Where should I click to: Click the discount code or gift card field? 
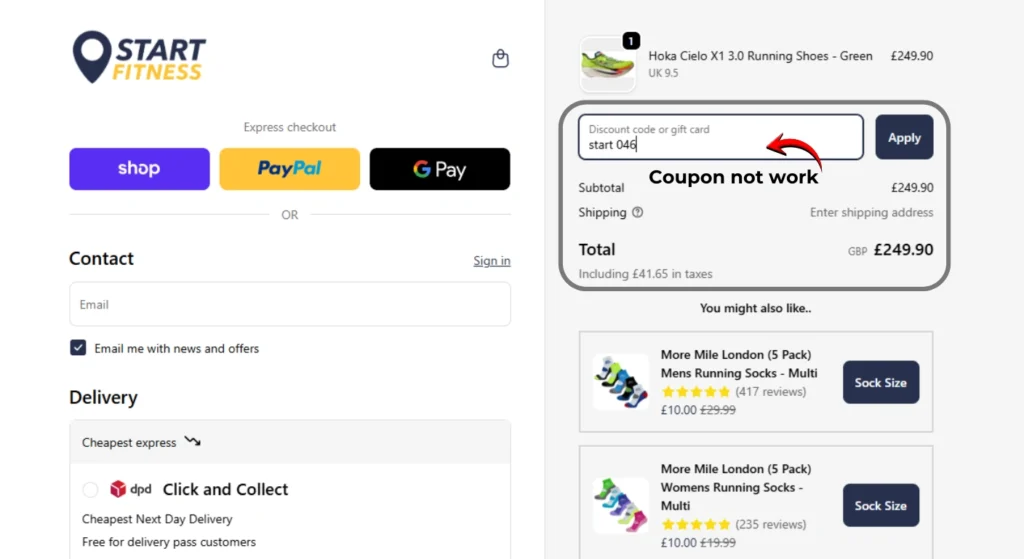click(720, 137)
